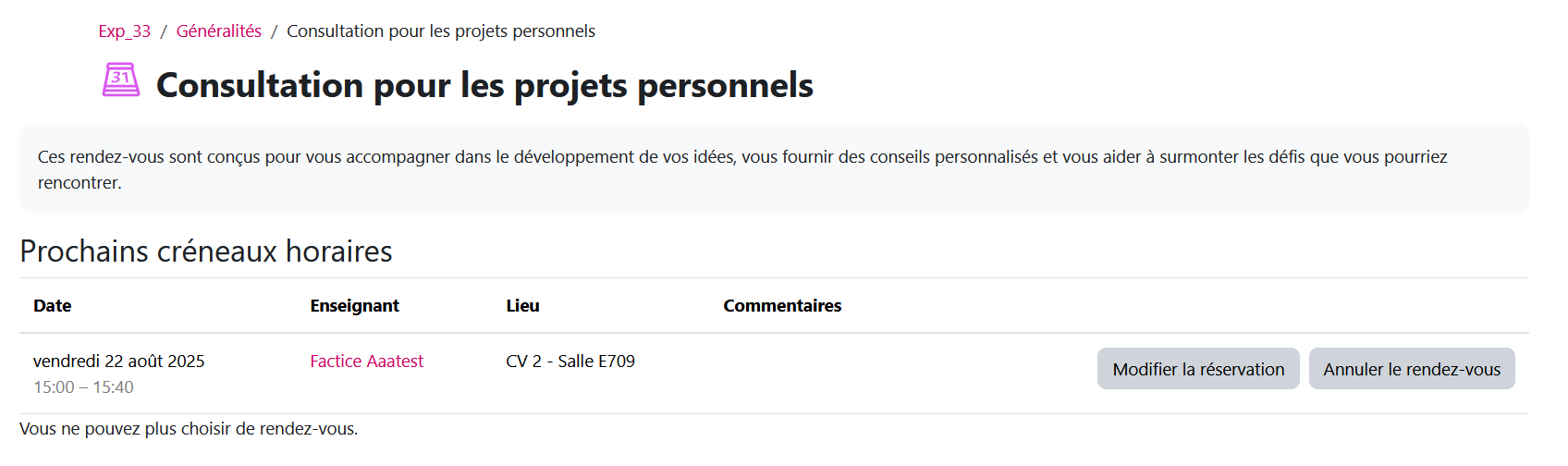Click the CV 2 - Salle E709 location
This screenshot has width=1568, height=466.
tap(570, 362)
